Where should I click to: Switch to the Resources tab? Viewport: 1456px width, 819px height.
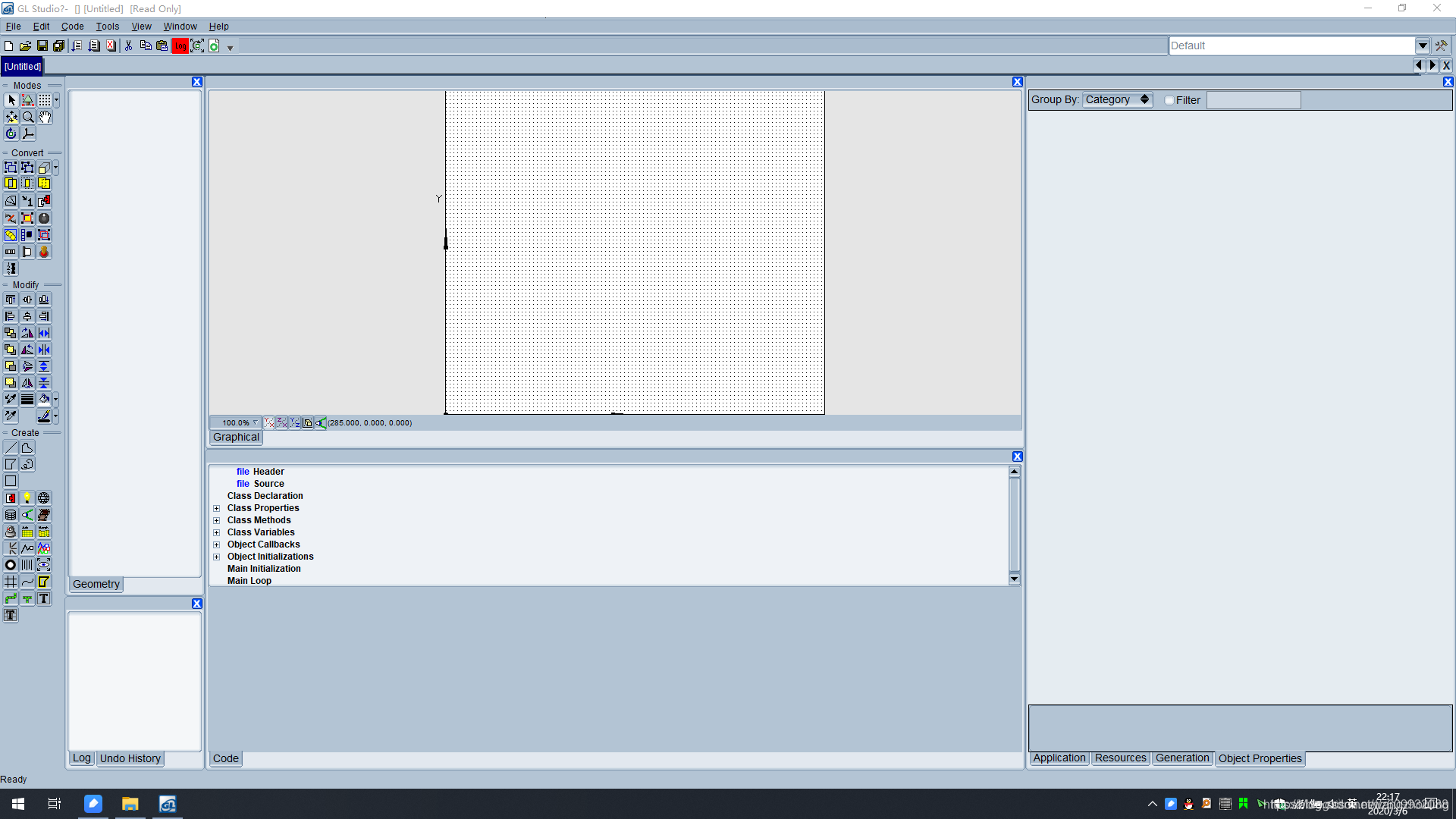(x=1120, y=757)
